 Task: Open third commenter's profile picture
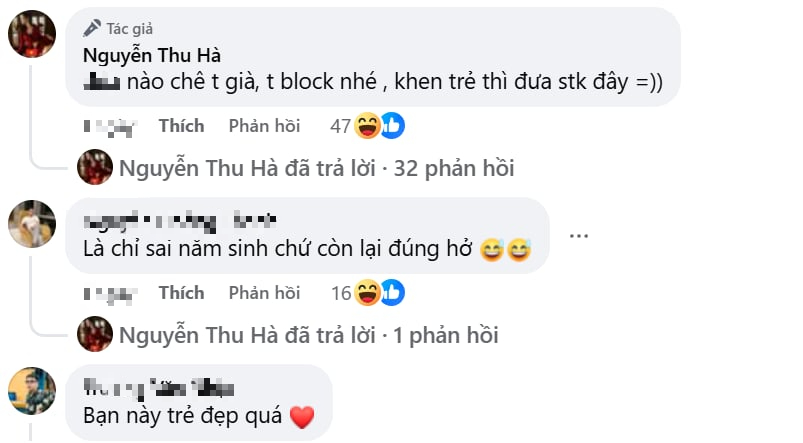[x=31, y=390]
